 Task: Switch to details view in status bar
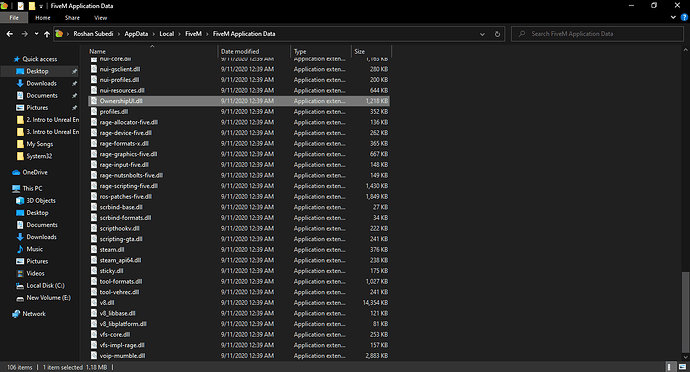point(670,367)
